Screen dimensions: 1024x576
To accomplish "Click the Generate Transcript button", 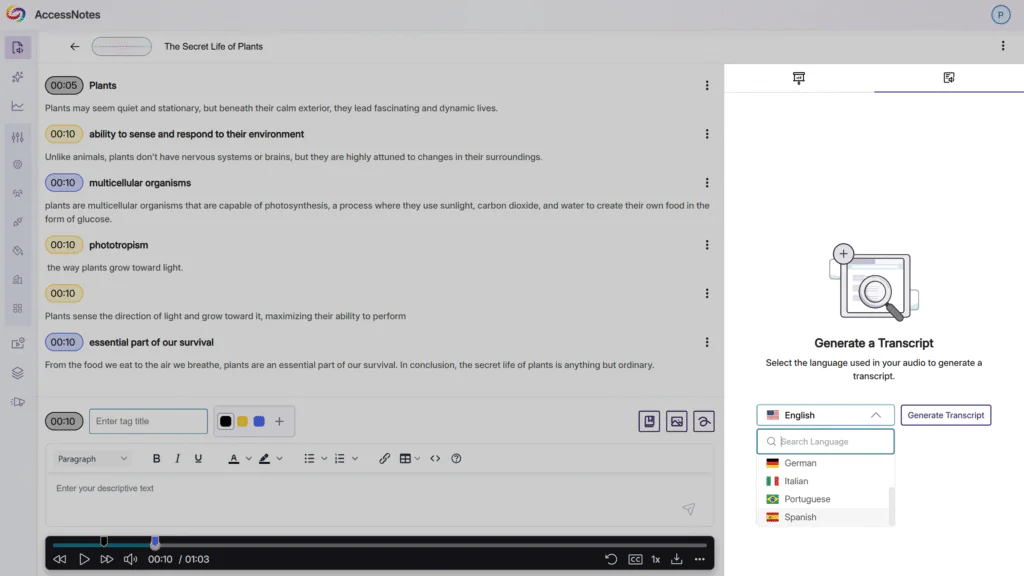I will point(945,415).
